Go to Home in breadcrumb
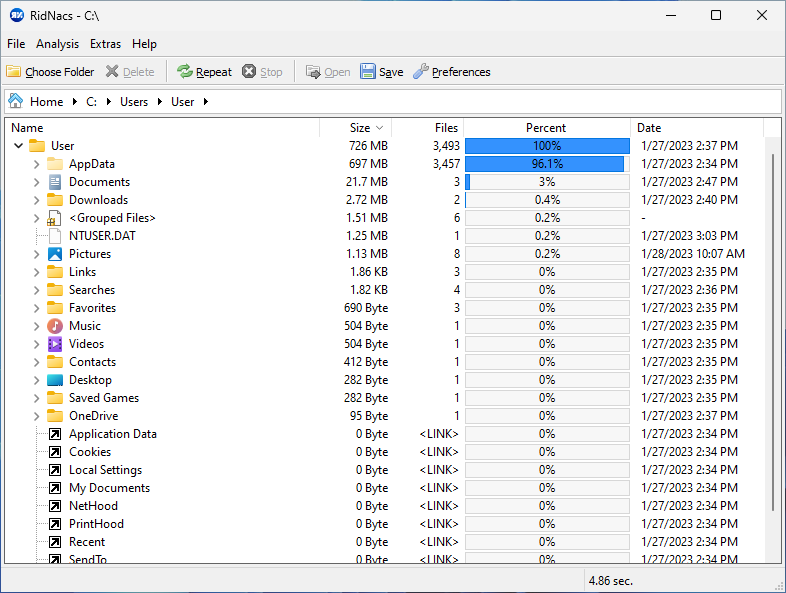Image resolution: width=786 pixels, height=593 pixels. click(47, 102)
